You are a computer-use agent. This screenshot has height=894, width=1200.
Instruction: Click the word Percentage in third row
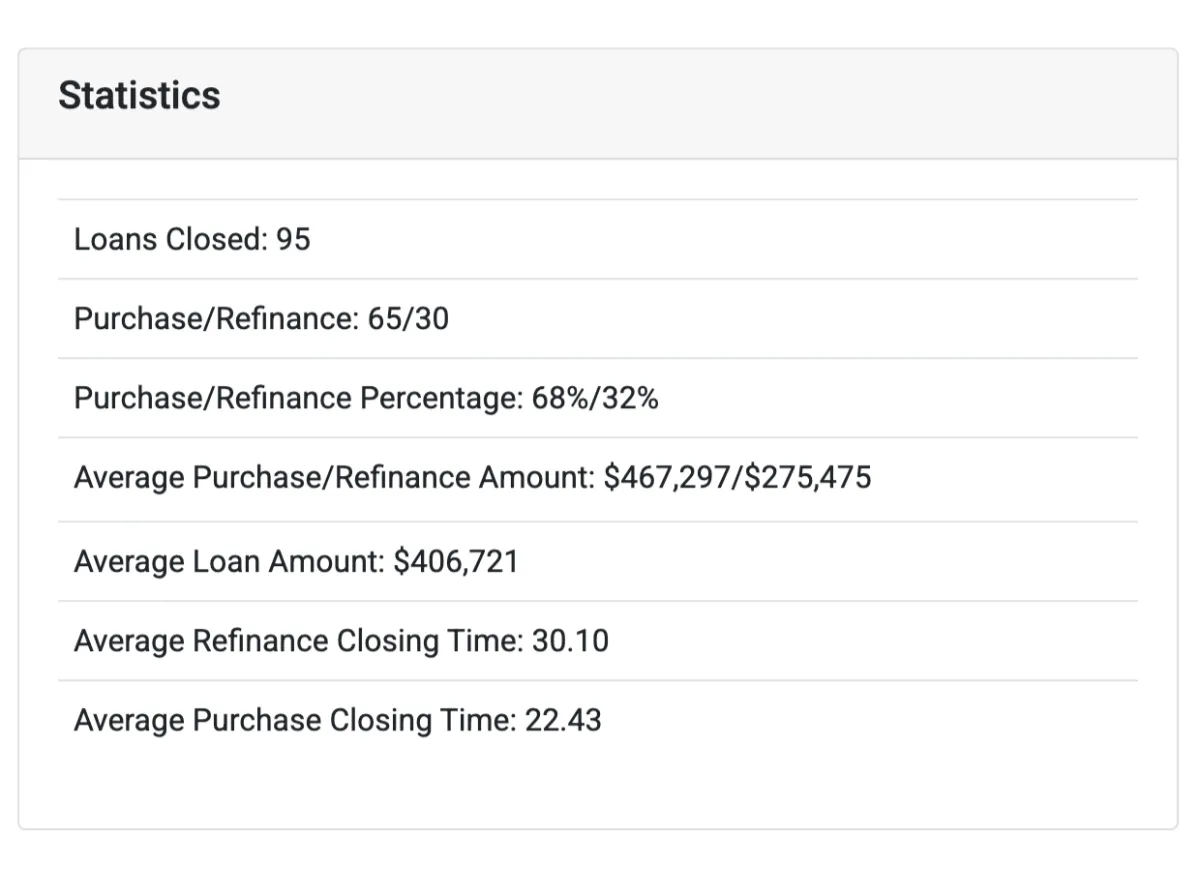click(440, 399)
